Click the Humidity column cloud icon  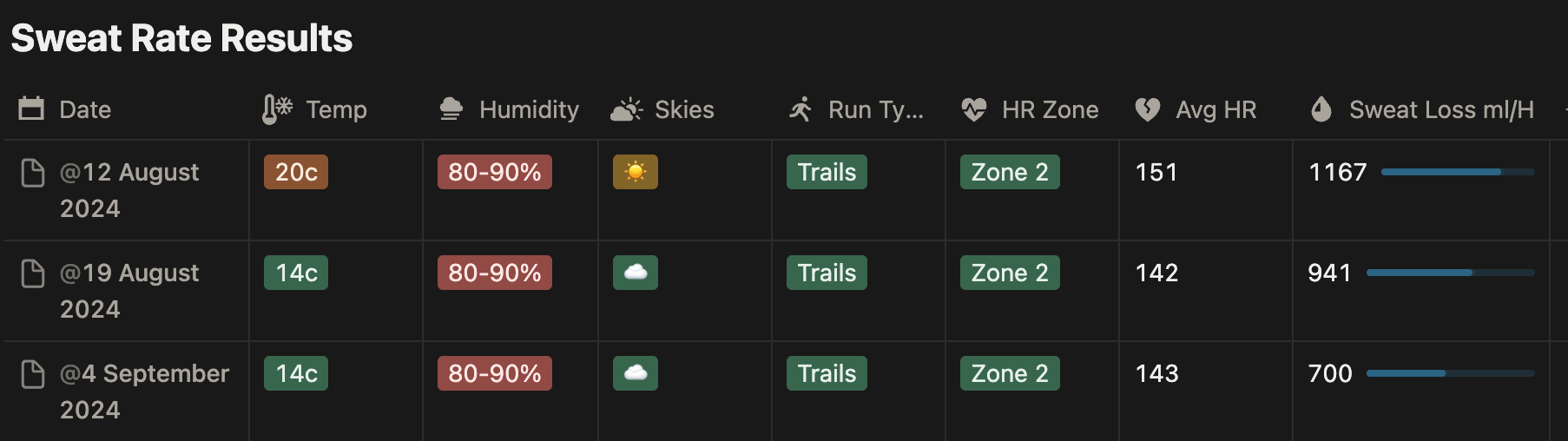451,109
